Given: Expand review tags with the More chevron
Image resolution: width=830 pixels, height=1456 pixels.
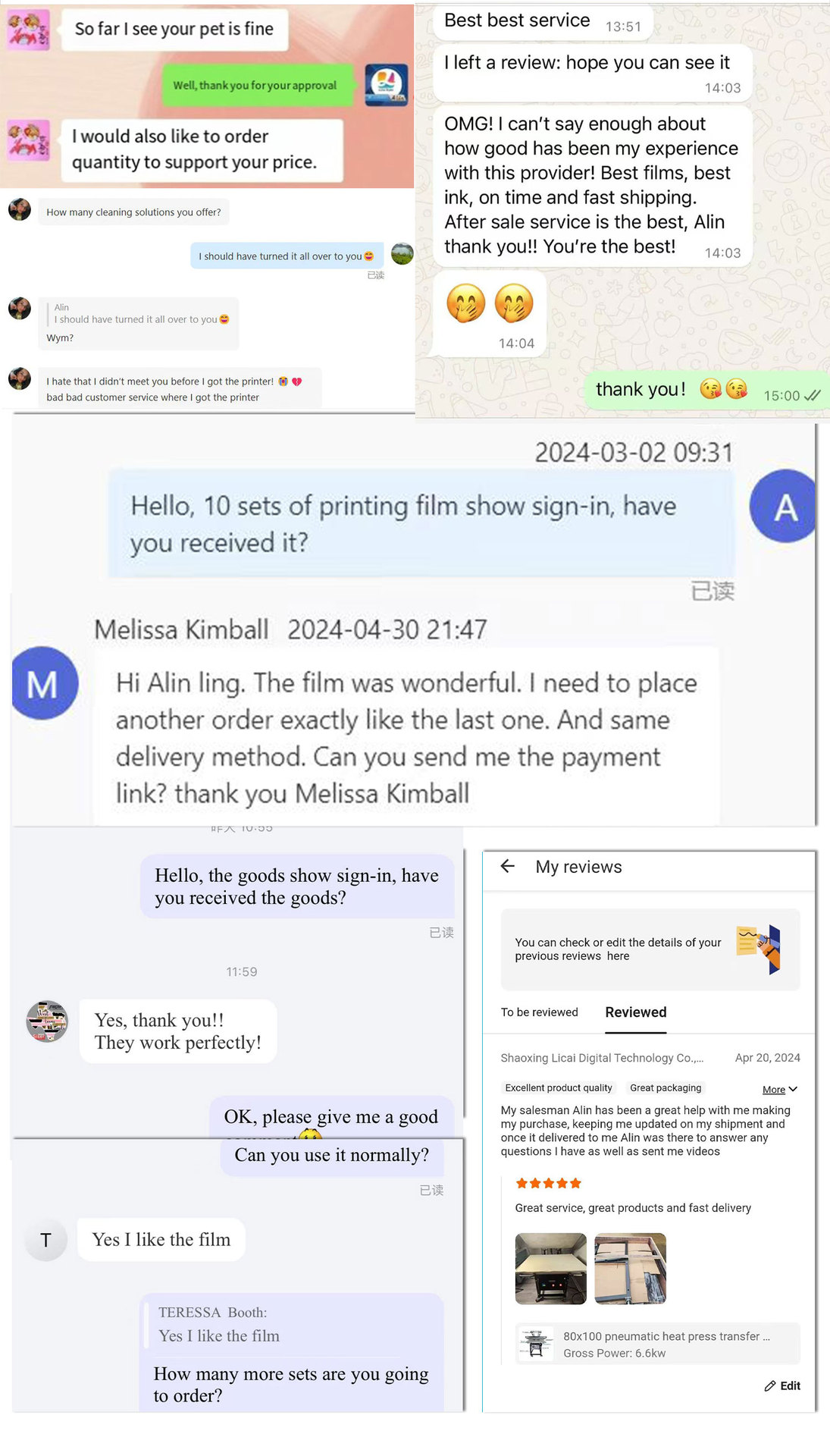Looking at the screenshot, I should 780,1089.
